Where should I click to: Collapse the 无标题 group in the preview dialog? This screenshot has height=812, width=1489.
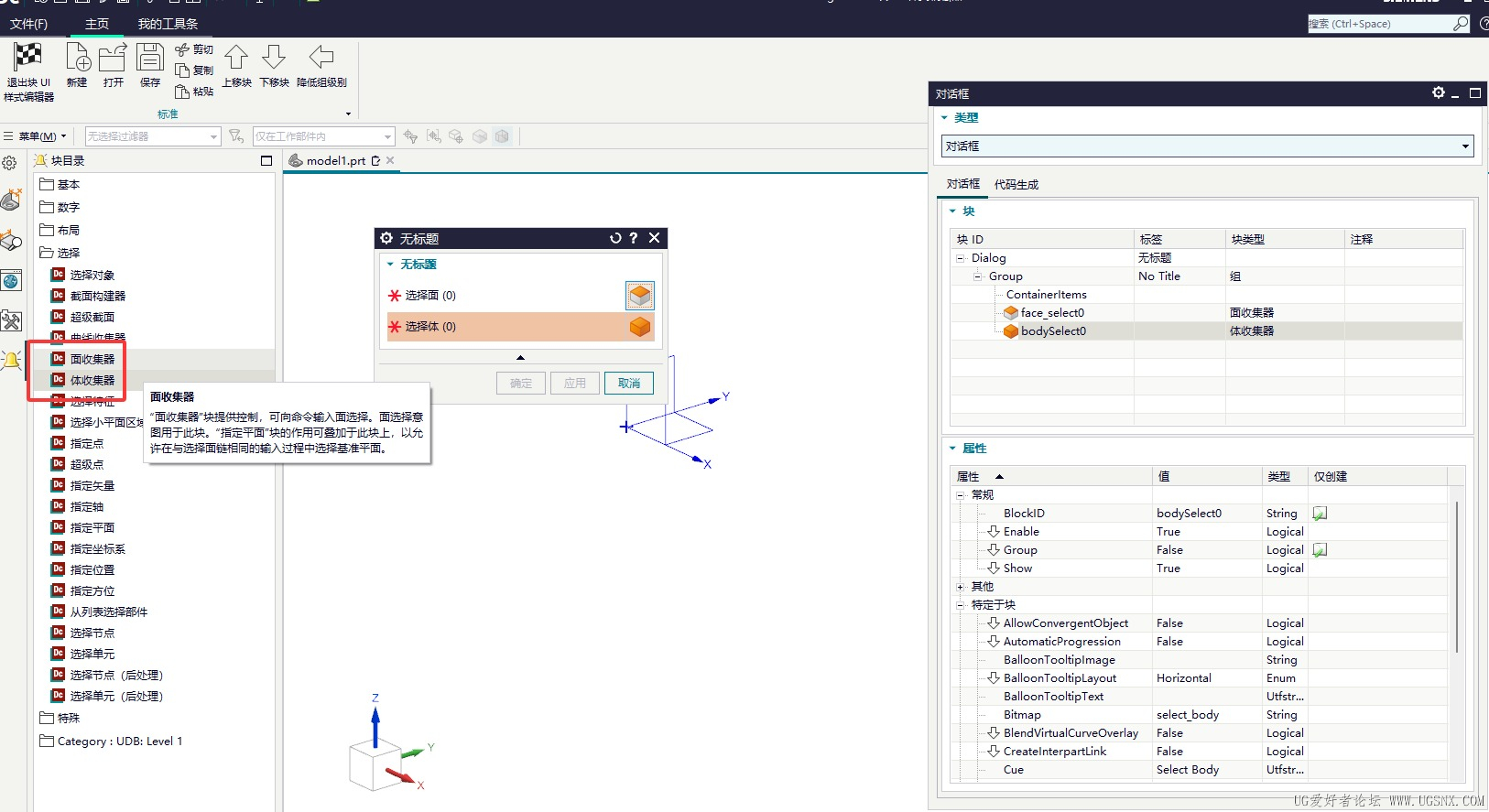390,265
